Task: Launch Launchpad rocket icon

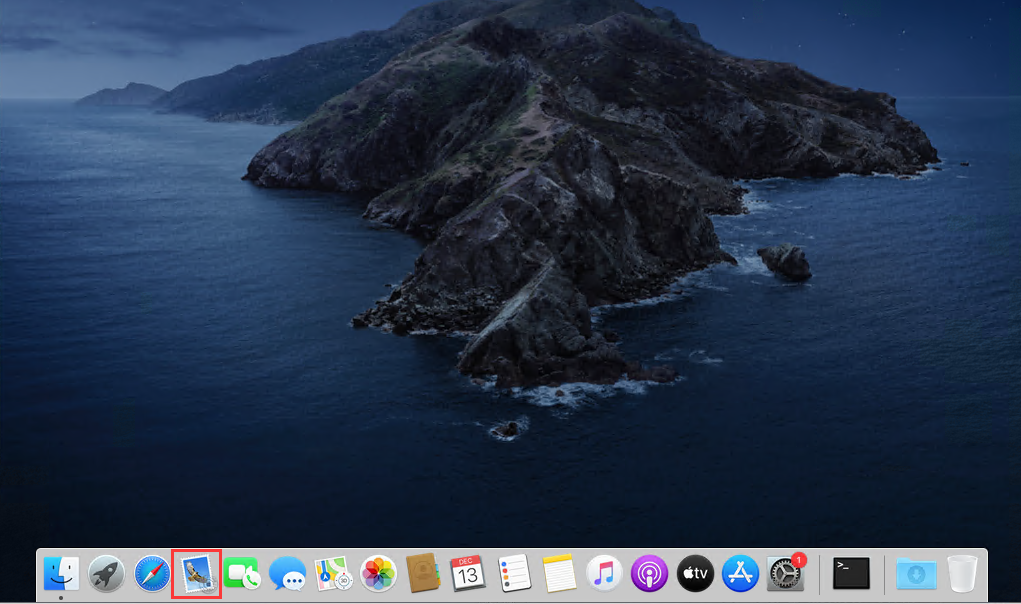Action: [x=107, y=573]
